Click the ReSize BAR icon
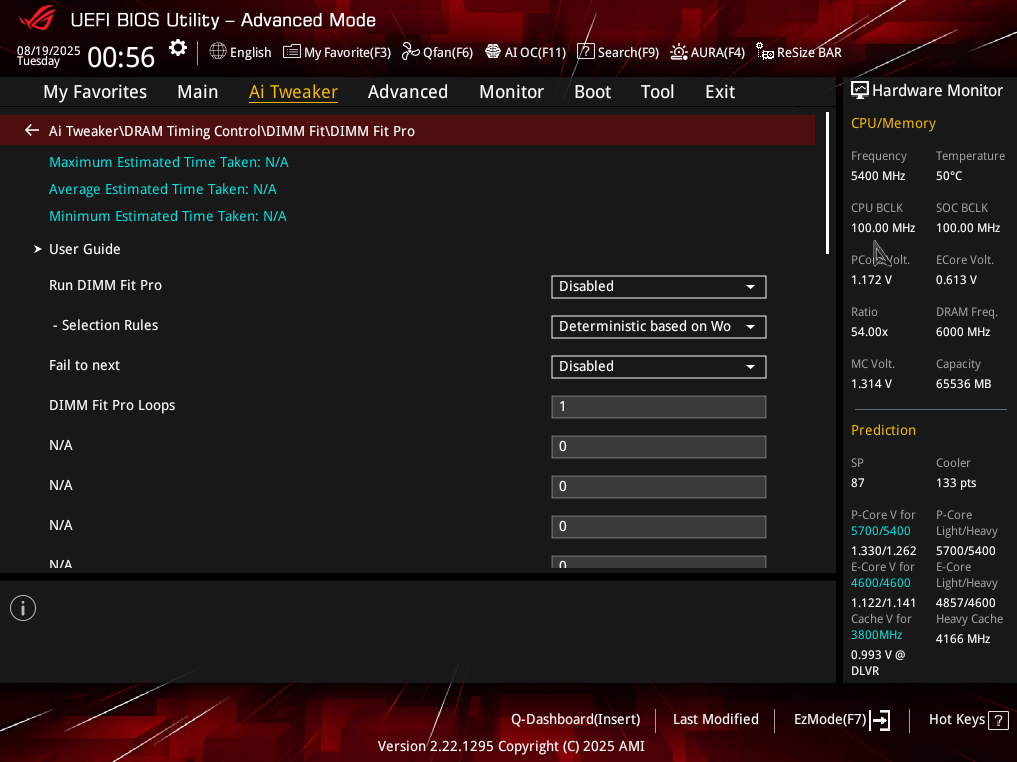This screenshot has height=762, width=1017. pyautogui.click(x=765, y=52)
